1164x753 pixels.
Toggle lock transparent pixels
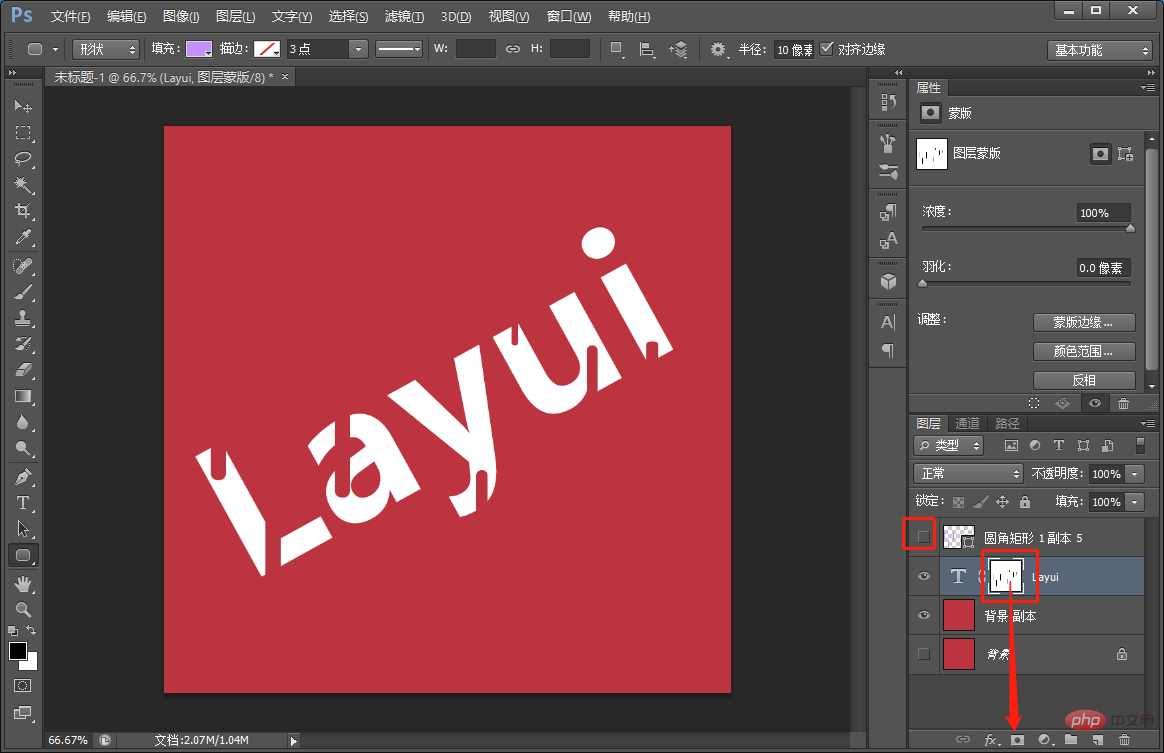(x=958, y=502)
